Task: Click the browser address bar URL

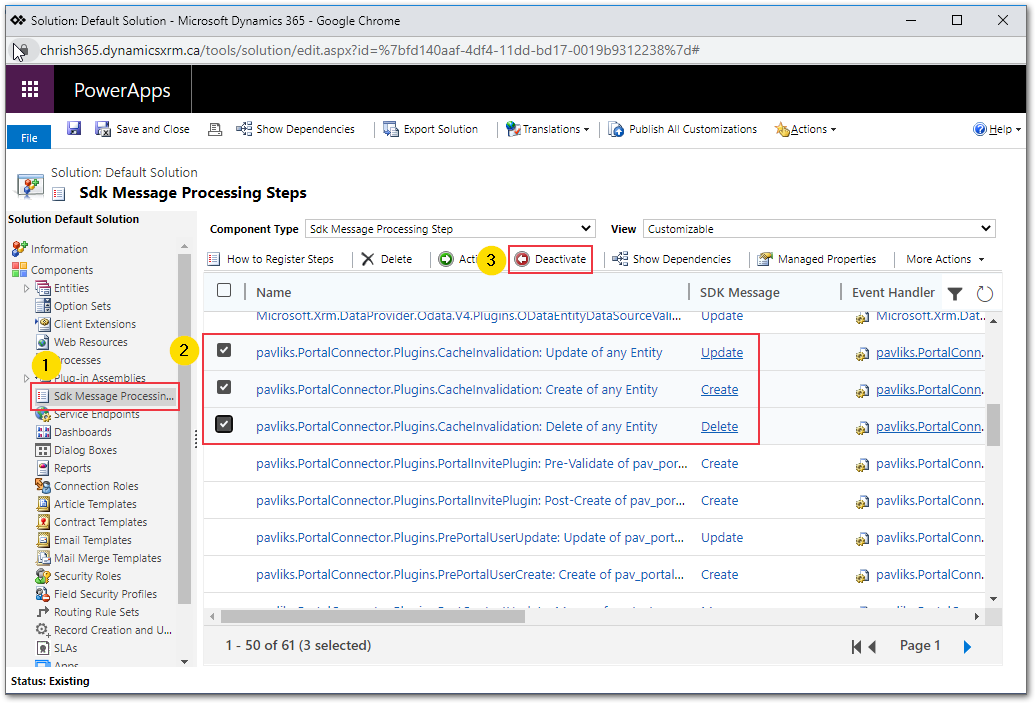Action: point(370,50)
